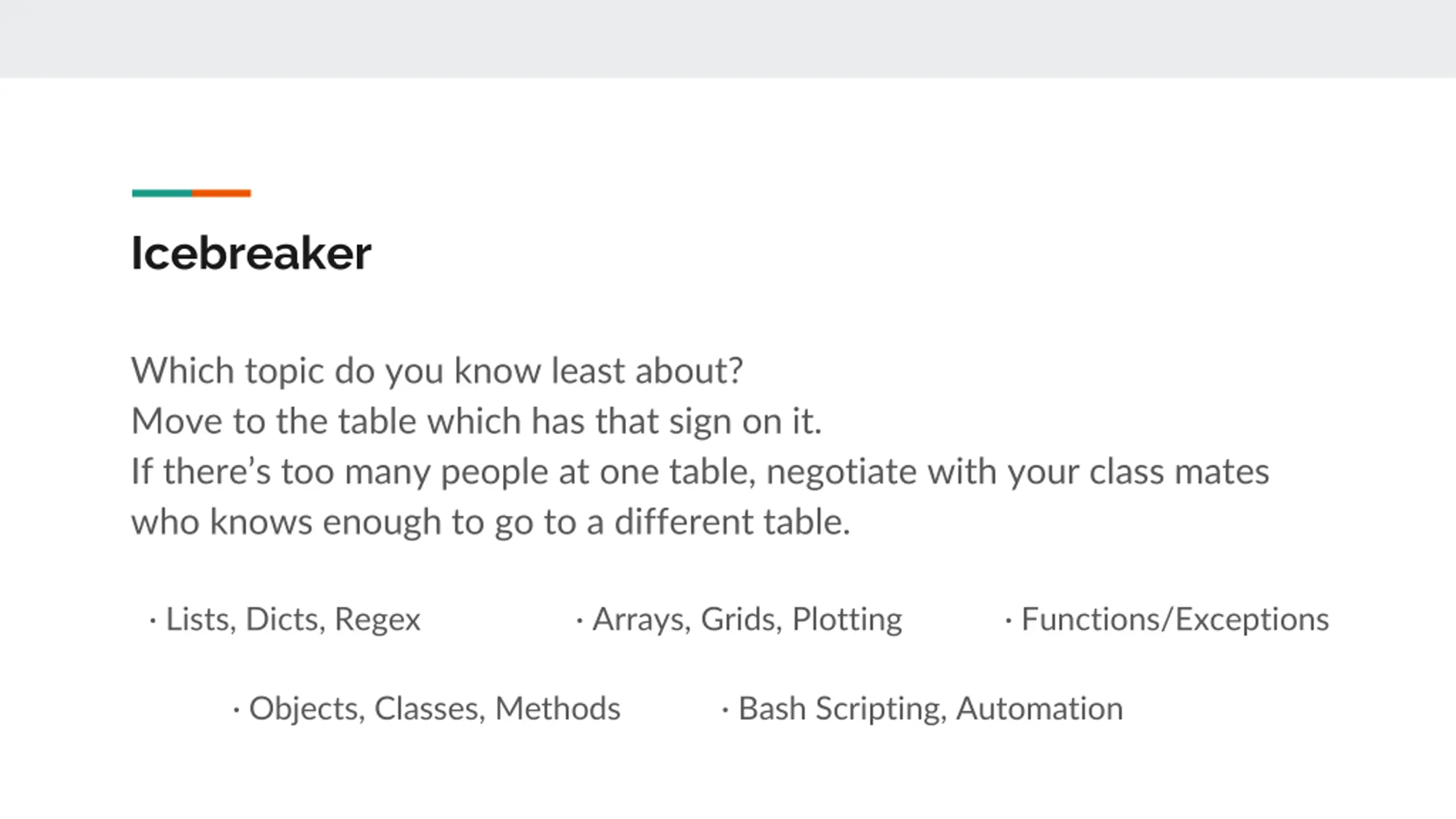Choose the 'Arrays, Grids, Plotting' topic
Screen dimensions: 1456x819
tap(747, 619)
